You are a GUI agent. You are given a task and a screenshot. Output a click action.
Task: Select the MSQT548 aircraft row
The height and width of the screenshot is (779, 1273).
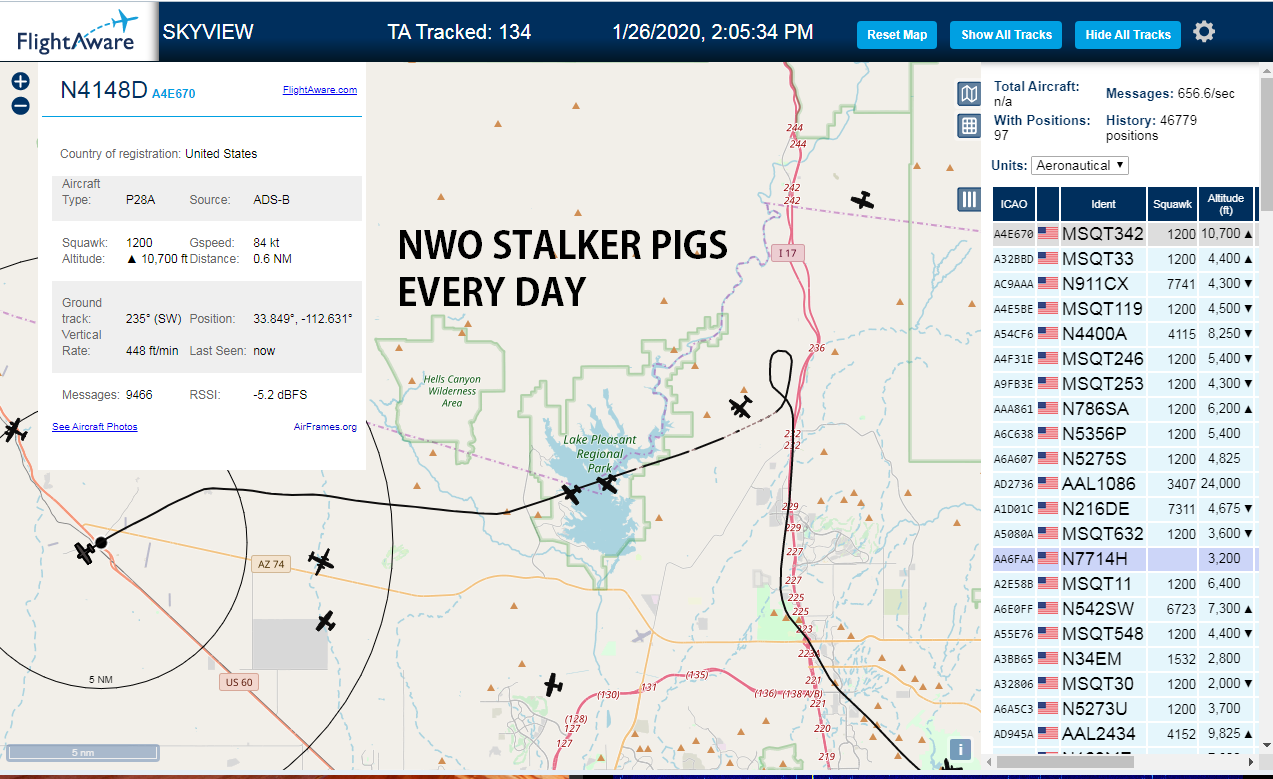click(x=1125, y=634)
